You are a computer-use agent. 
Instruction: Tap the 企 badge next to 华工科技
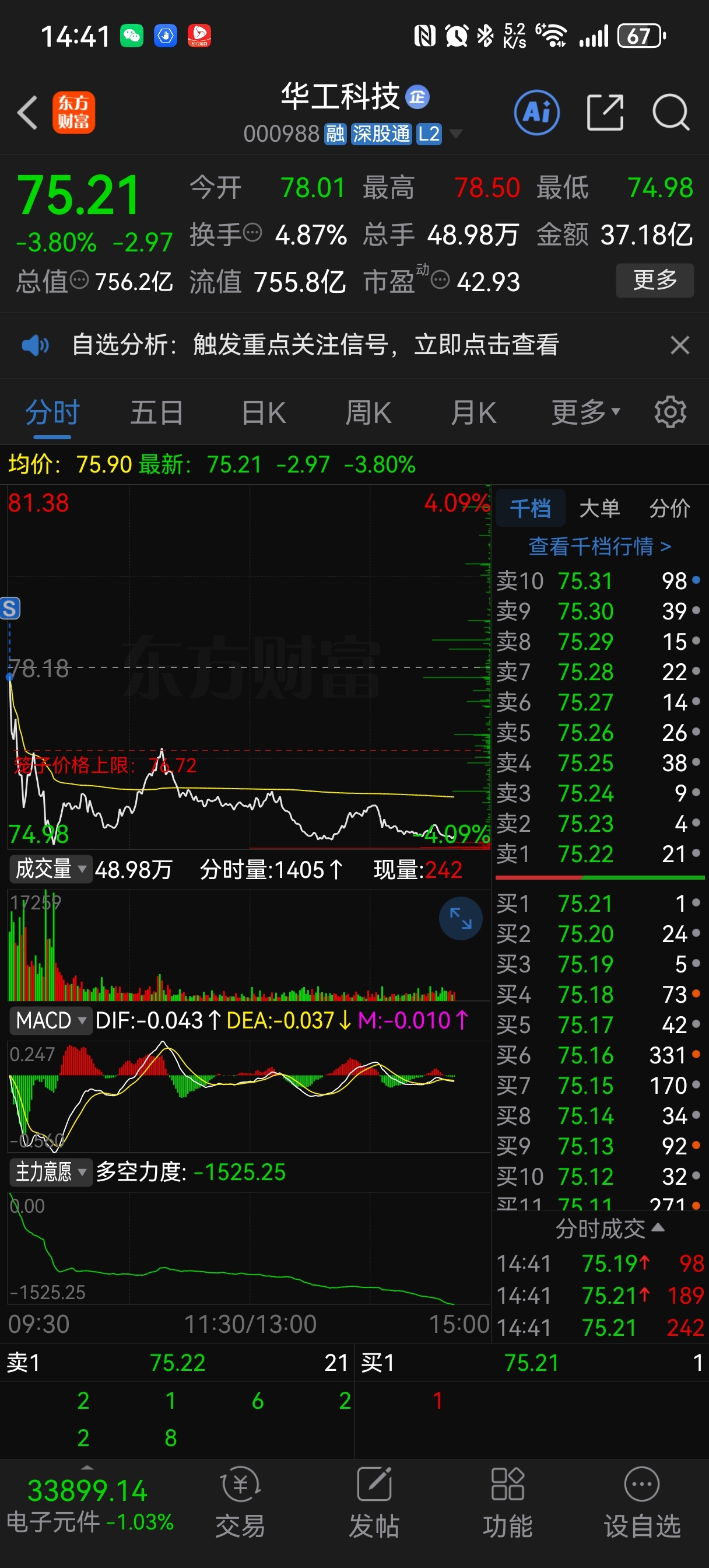[417, 97]
